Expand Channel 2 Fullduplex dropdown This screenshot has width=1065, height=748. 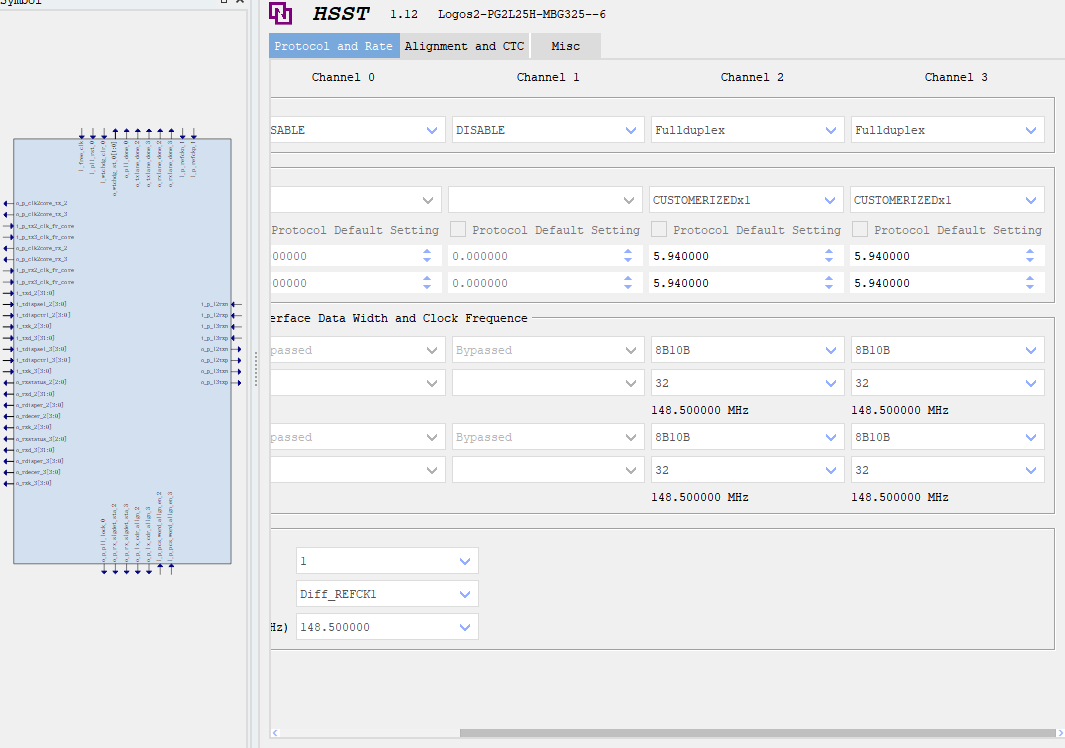747,130
